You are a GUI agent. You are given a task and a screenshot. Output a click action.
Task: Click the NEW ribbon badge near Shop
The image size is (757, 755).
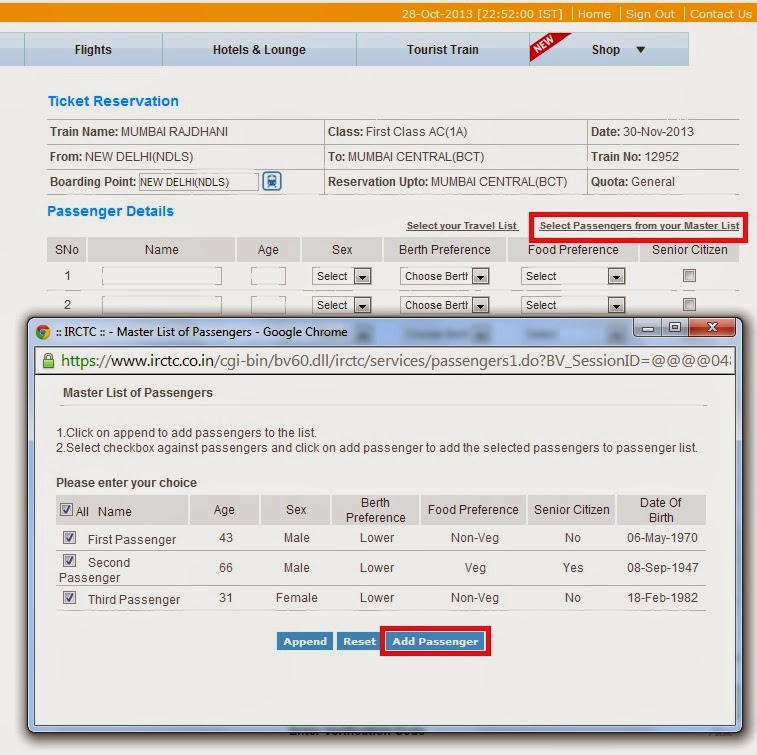click(549, 46)
